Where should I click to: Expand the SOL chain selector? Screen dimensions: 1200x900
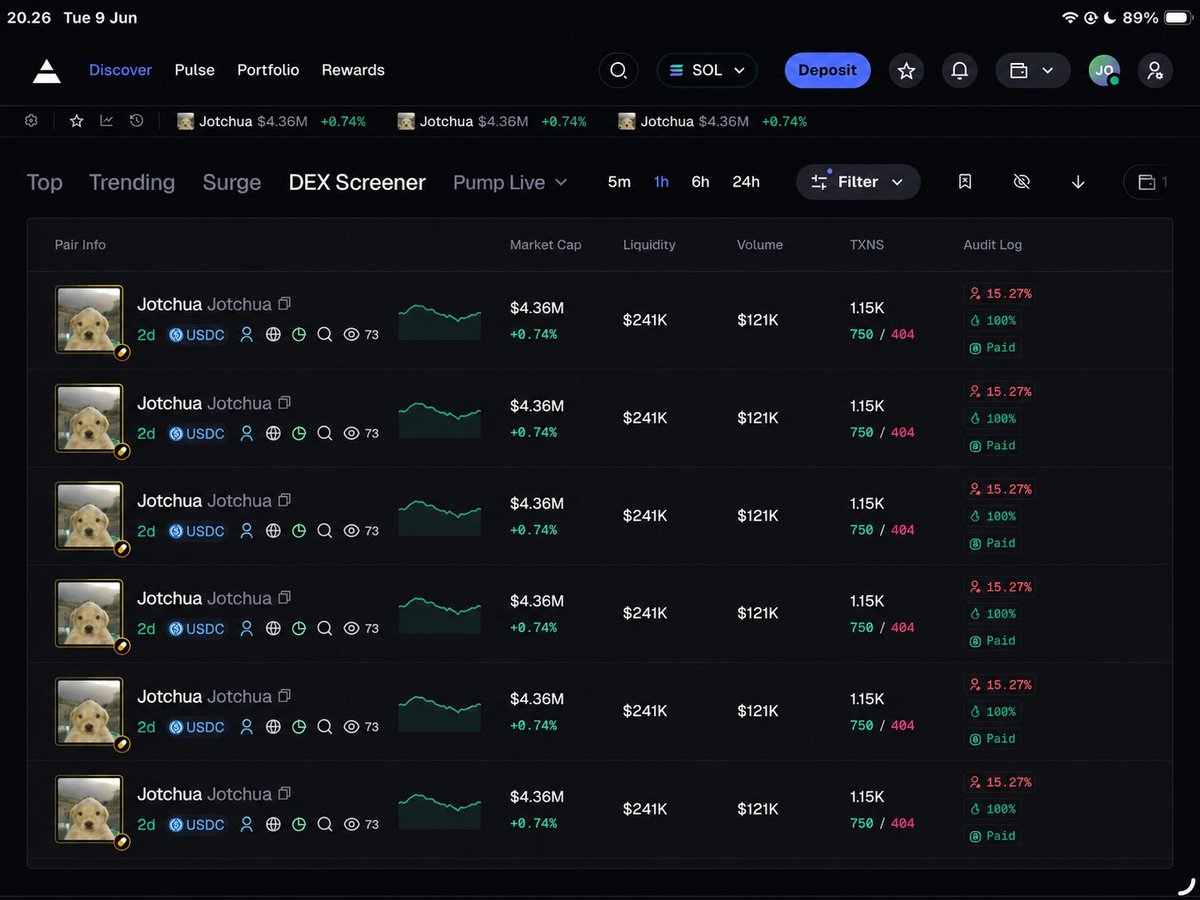[x=707, y=71]
